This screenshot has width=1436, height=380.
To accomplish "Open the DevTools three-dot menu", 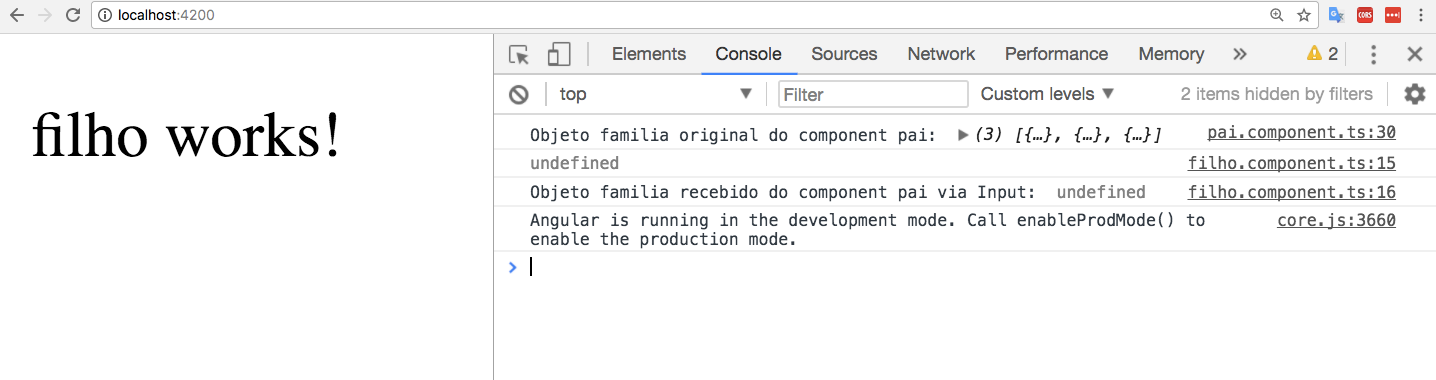I will pyautogui.click(x=1373, y=54).
